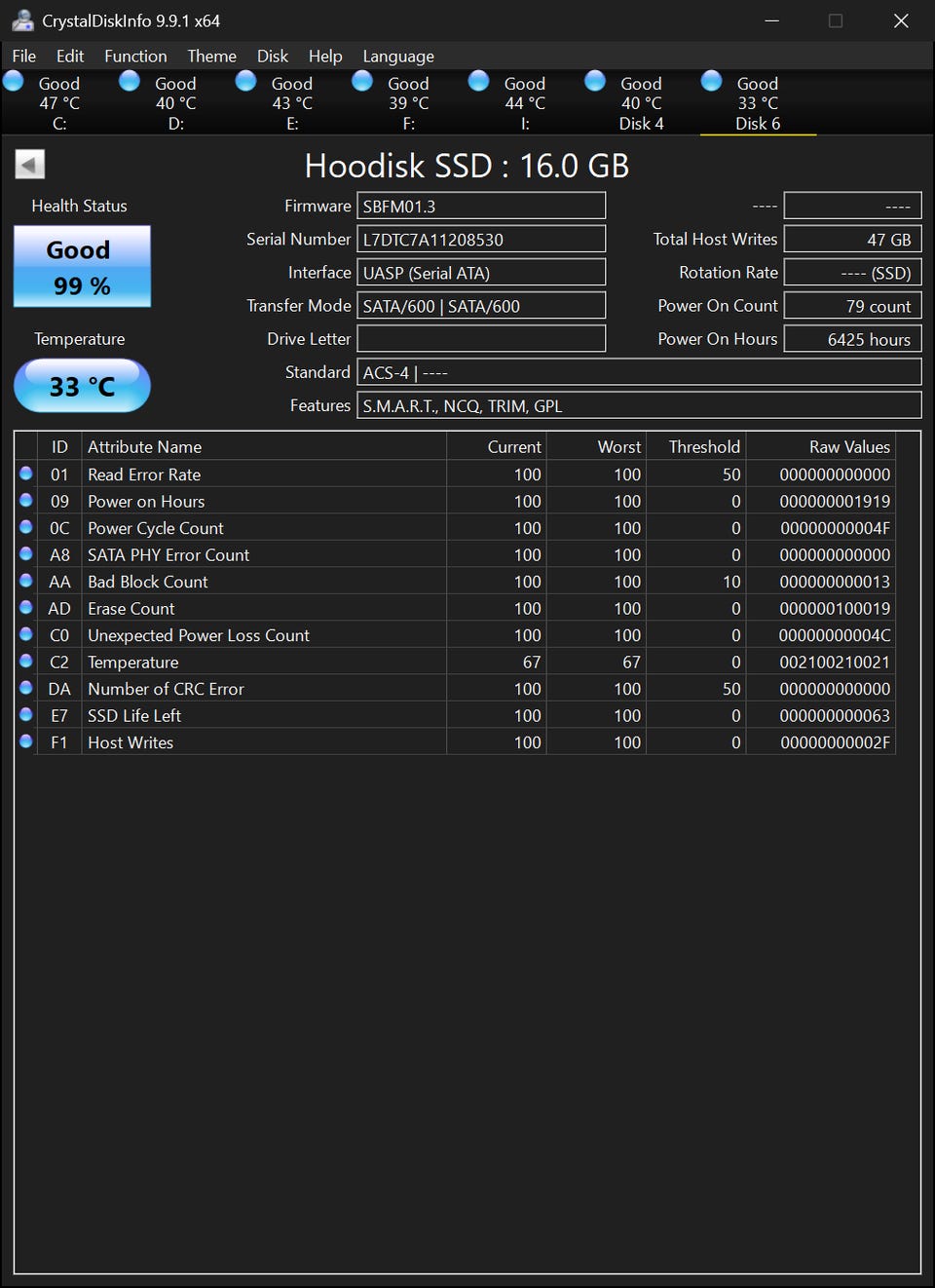Viewport: 935px width, 1288px height.
Task: Click status dot for Host Writes row
Action: click(x=26, y=741)
